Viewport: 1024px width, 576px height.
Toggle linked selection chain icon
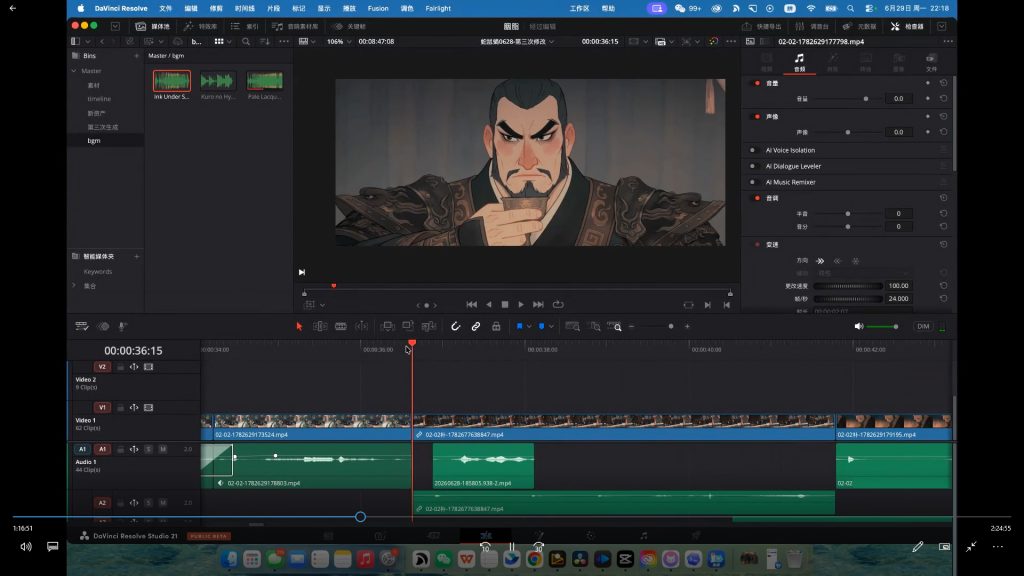[x=476, y=327]
